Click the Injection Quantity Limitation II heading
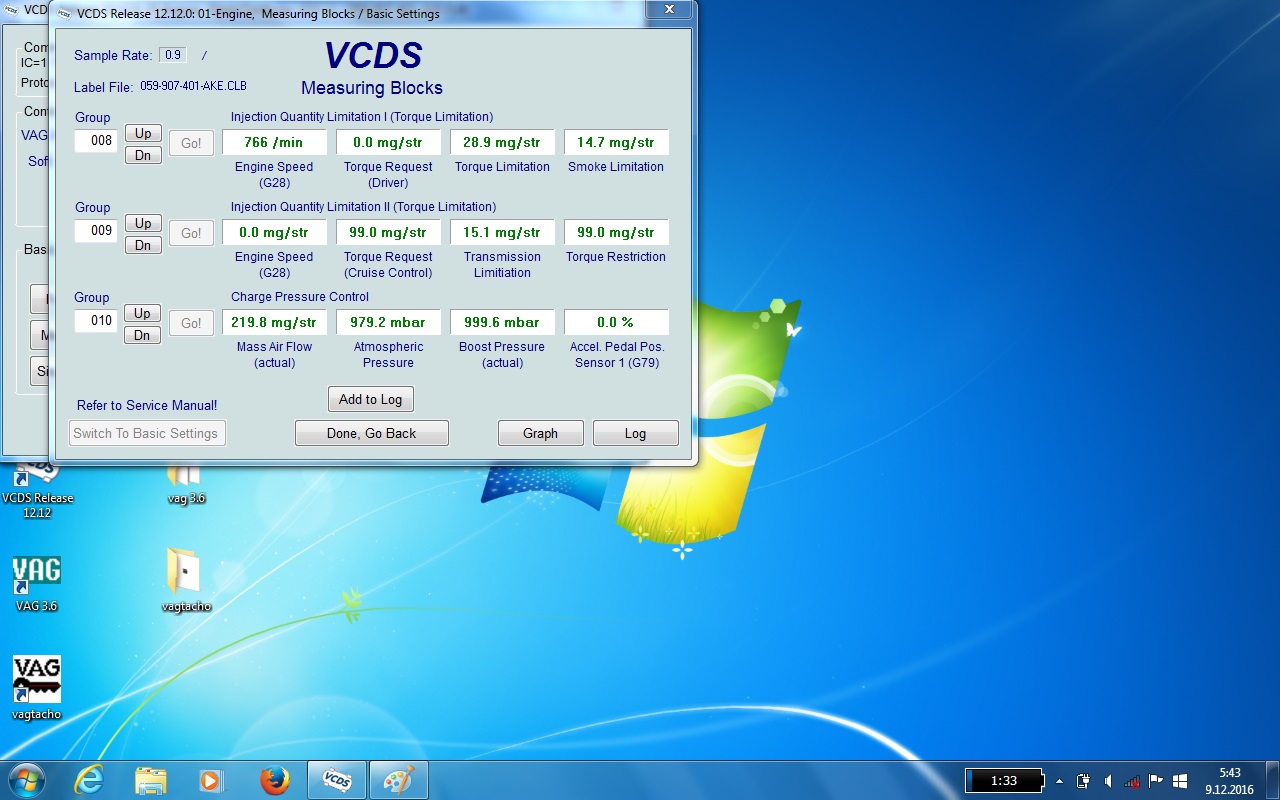The height and width of the screenshot is (800, 1280). point(364,207)
